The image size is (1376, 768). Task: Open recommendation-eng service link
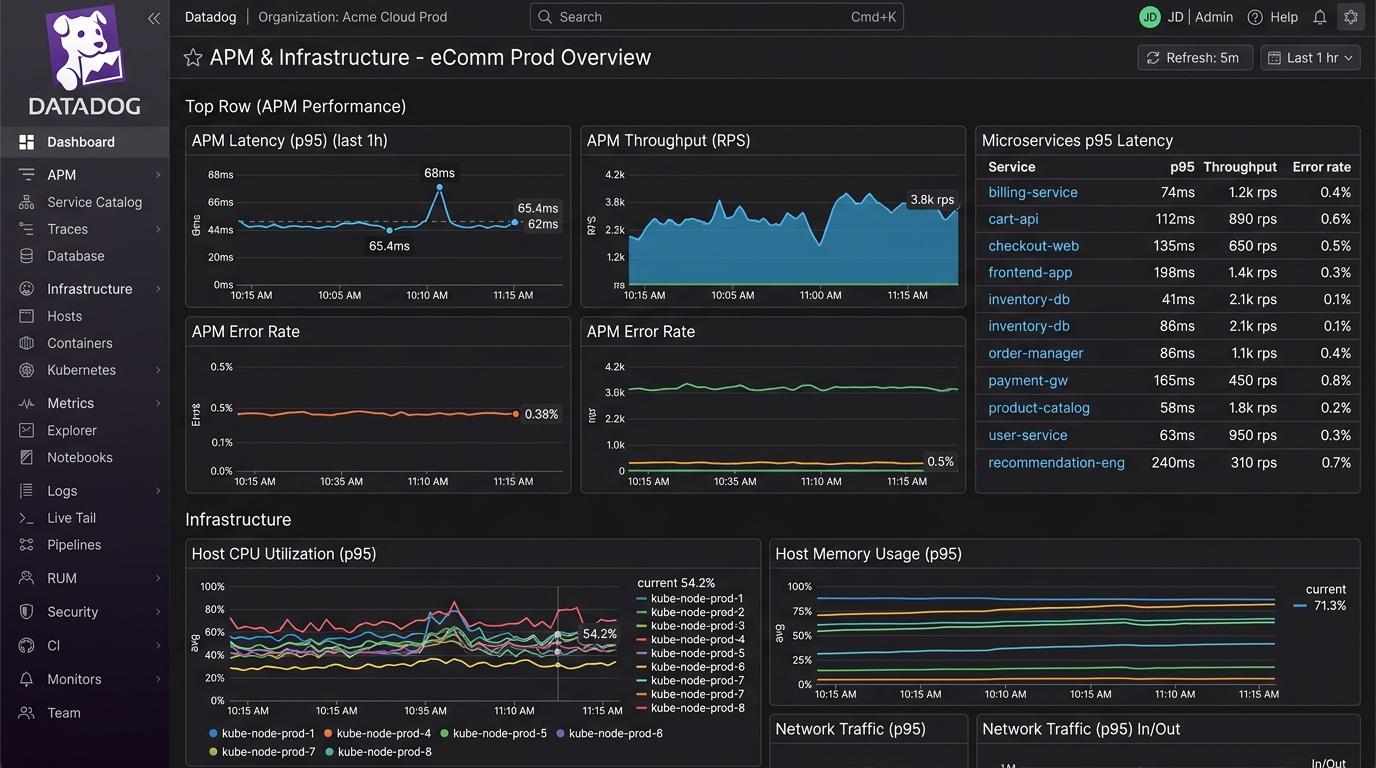point(1056,463)
